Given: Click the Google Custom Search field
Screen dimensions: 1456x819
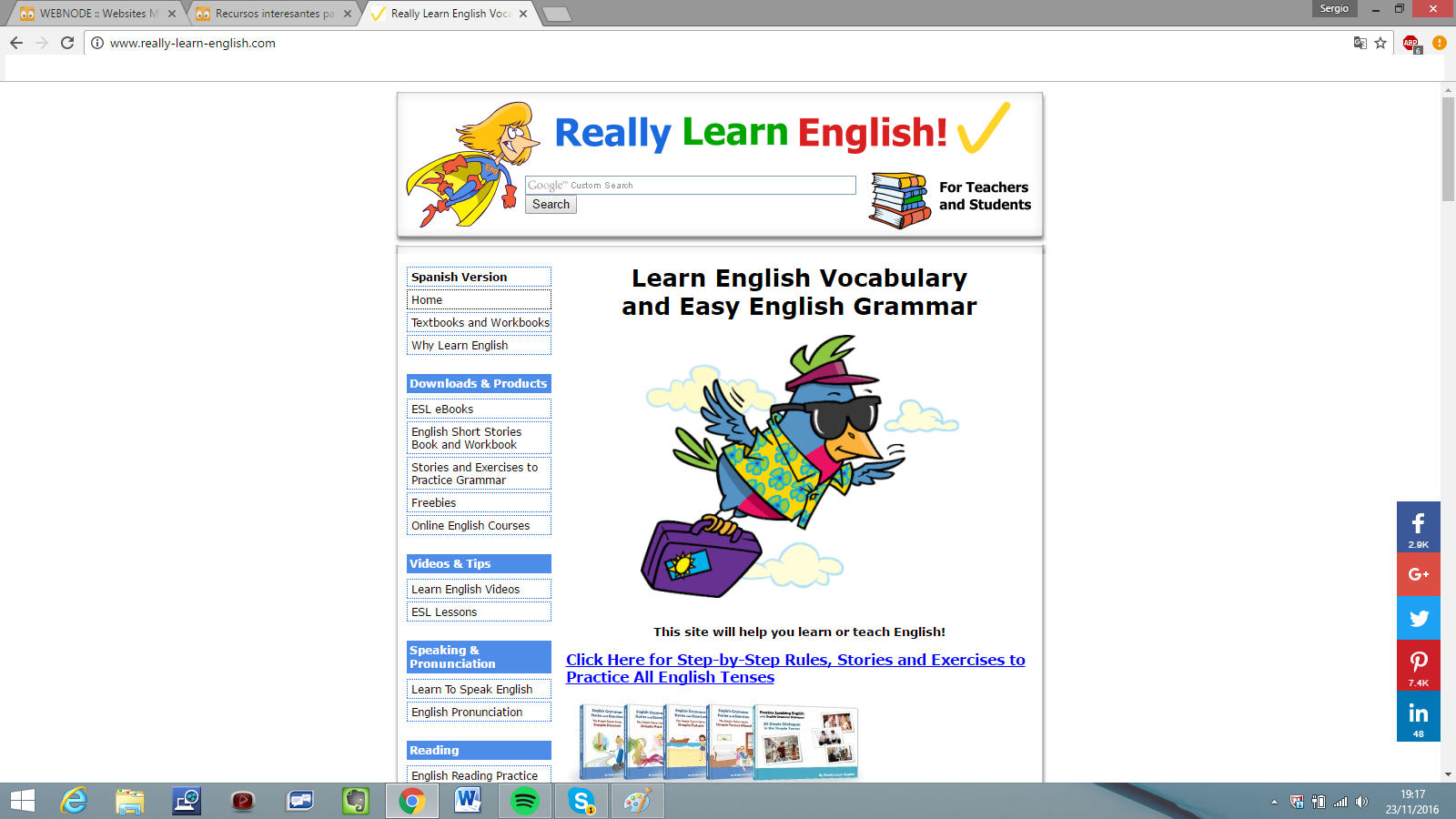Looking at the screenshot, I should (691, 186).
